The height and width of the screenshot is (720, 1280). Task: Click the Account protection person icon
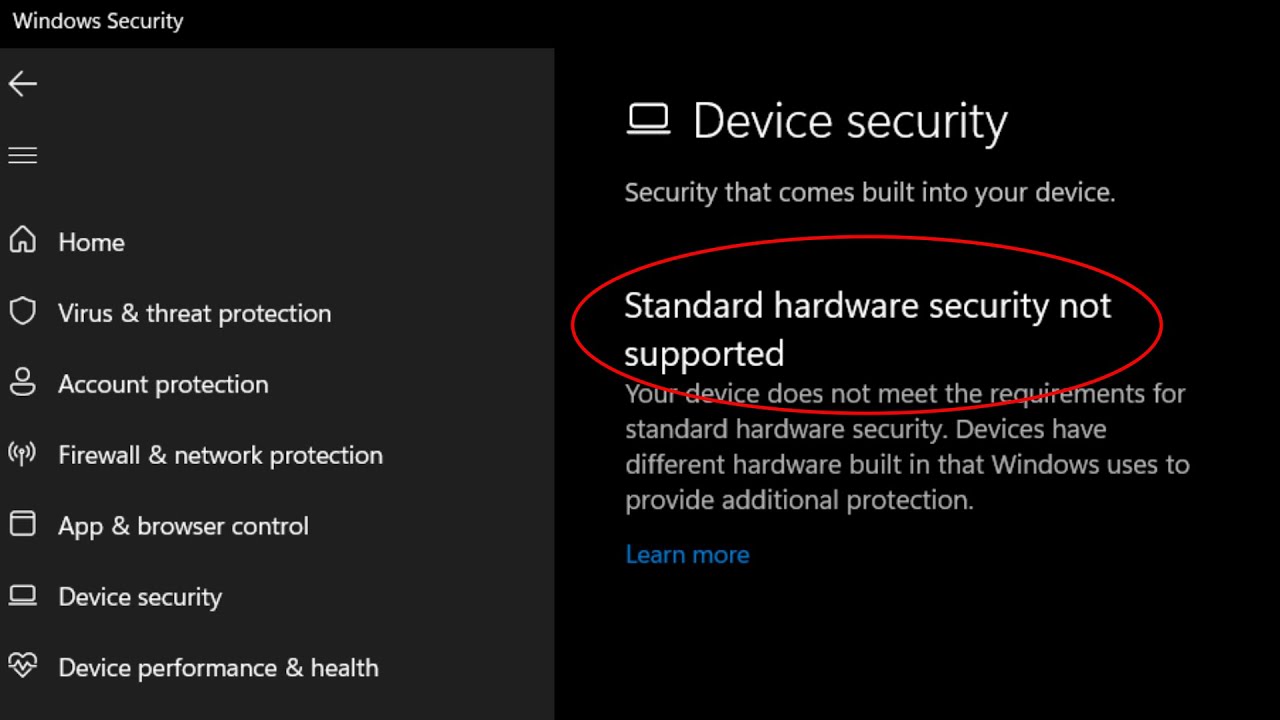tap(22, 383)
